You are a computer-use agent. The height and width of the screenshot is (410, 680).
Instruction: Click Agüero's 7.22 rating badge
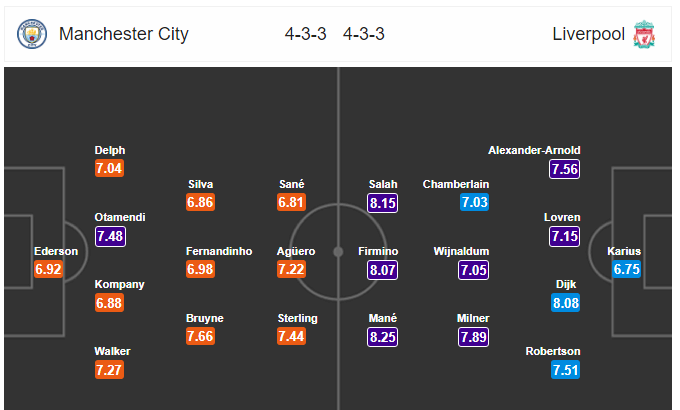[x=291, y=269]
